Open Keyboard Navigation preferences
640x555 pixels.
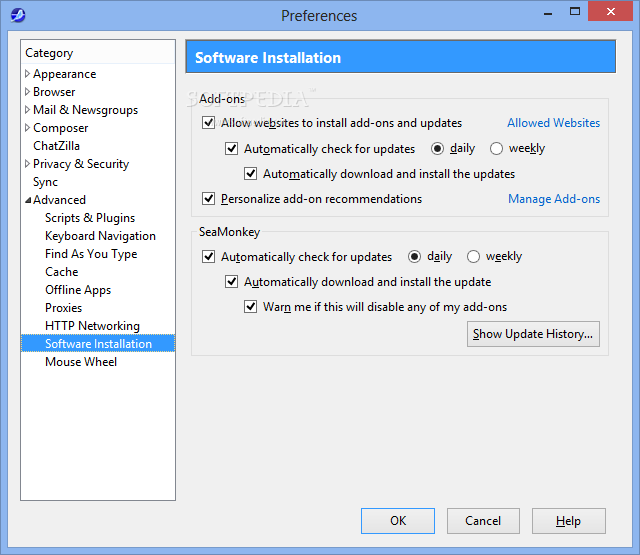pos(100,236)
